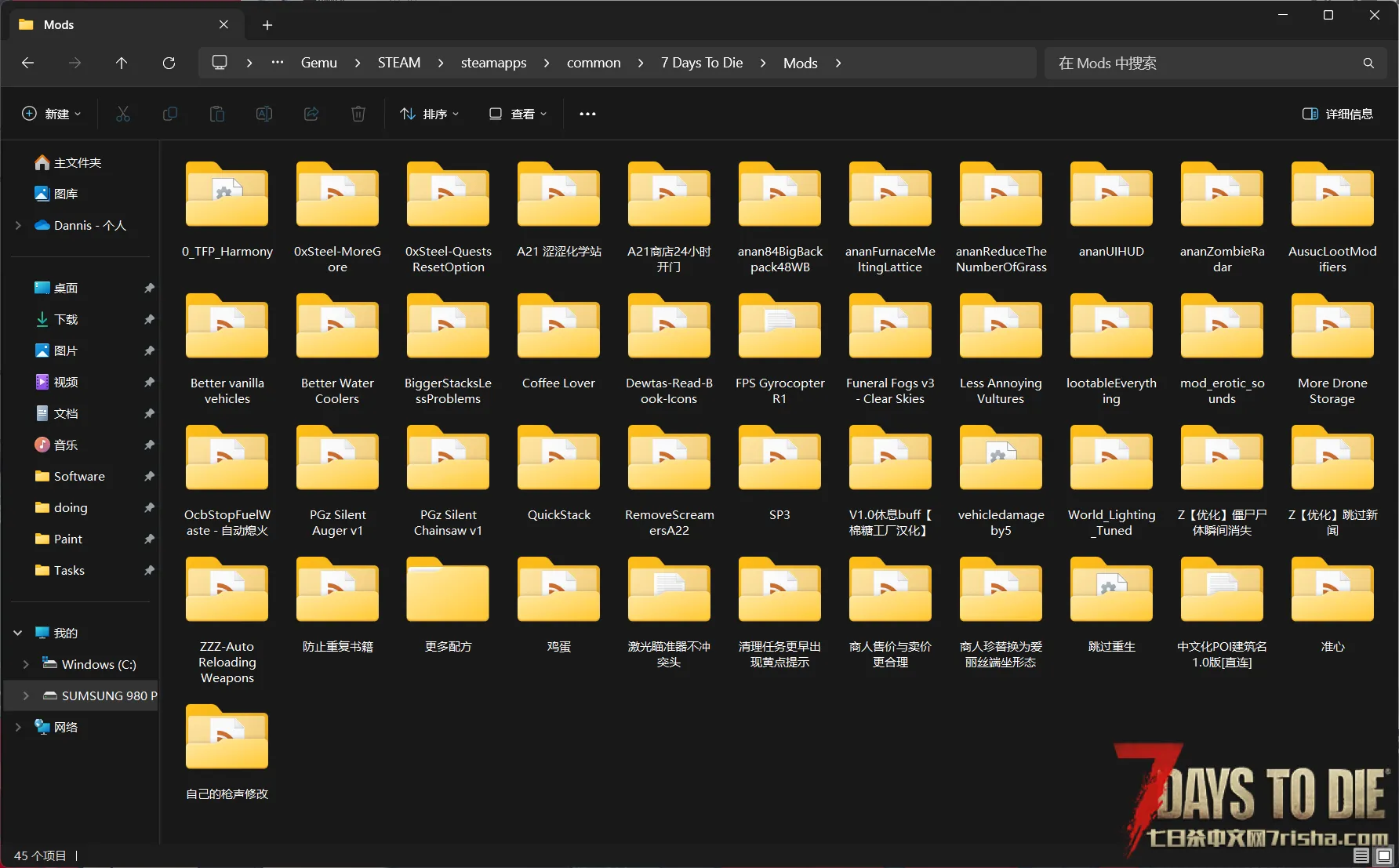Switch to large icons view icon

click(1384, 855)
